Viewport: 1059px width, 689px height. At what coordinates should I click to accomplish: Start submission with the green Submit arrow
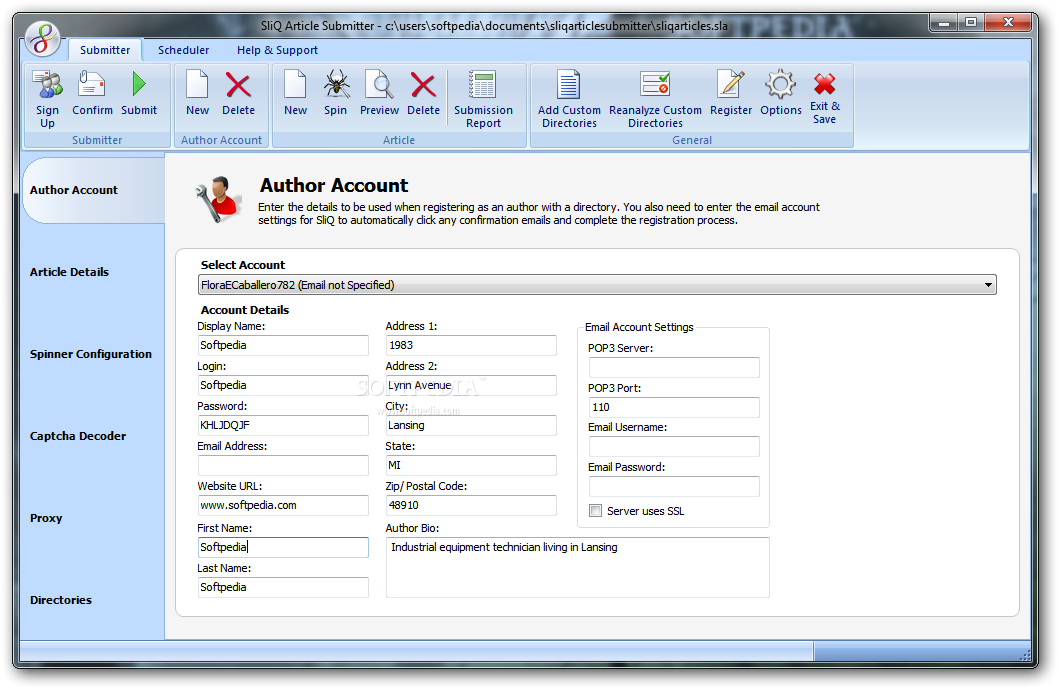click(x=139, y=93)
